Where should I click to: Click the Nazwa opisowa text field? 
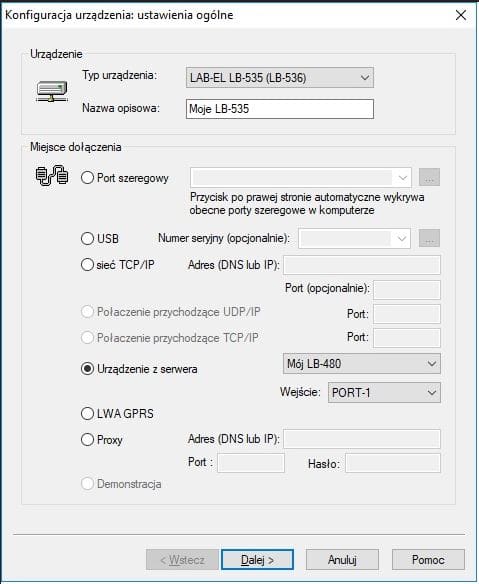tap(280, 109)
